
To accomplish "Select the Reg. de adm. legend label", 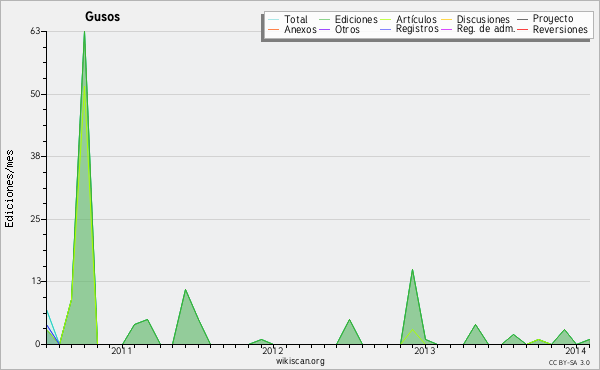I will pyautogui.click(x=486, y=29).
